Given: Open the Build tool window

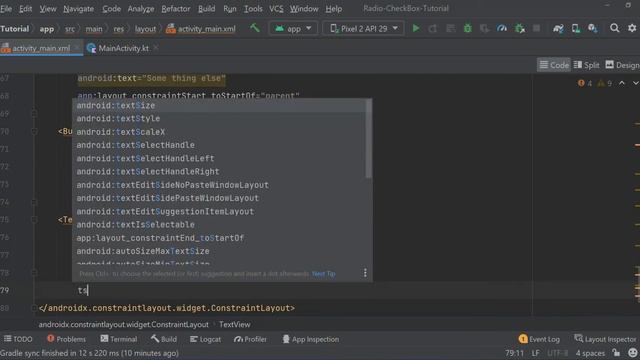Looking at the screenshot, I should pyautogui.click(x=164, y=339).
